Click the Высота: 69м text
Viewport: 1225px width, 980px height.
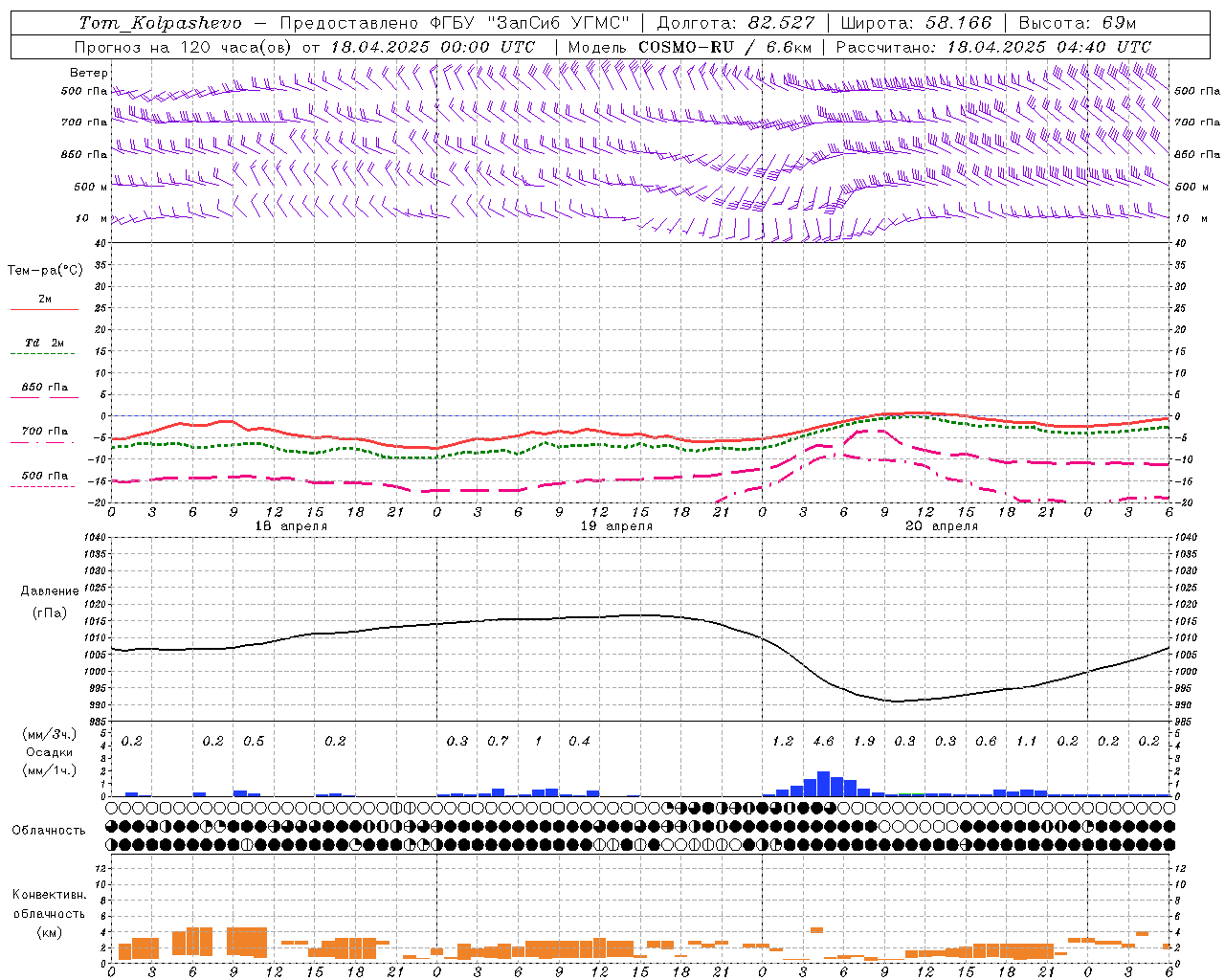[x=1077, y=23]
